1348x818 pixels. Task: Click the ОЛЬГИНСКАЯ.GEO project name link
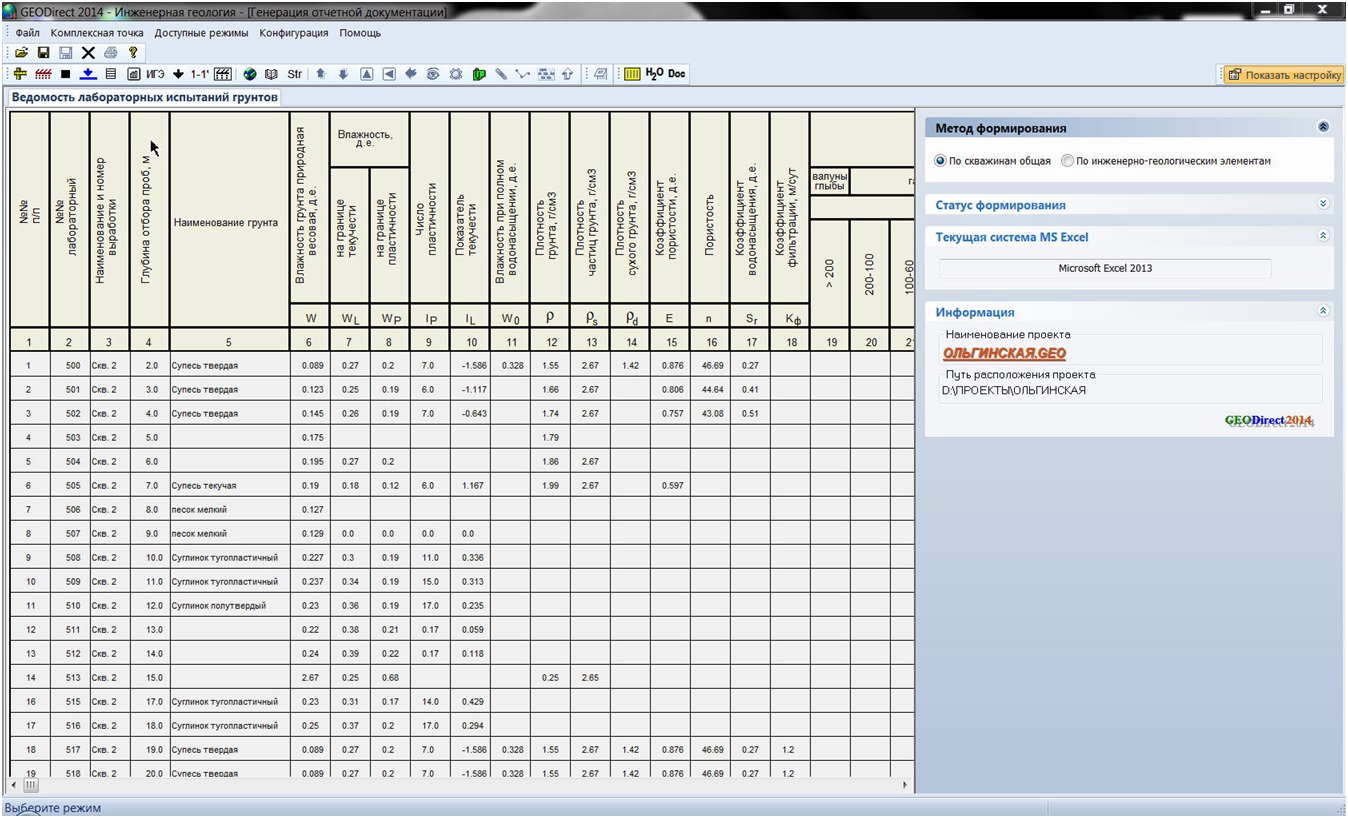tap(1004, 353)
